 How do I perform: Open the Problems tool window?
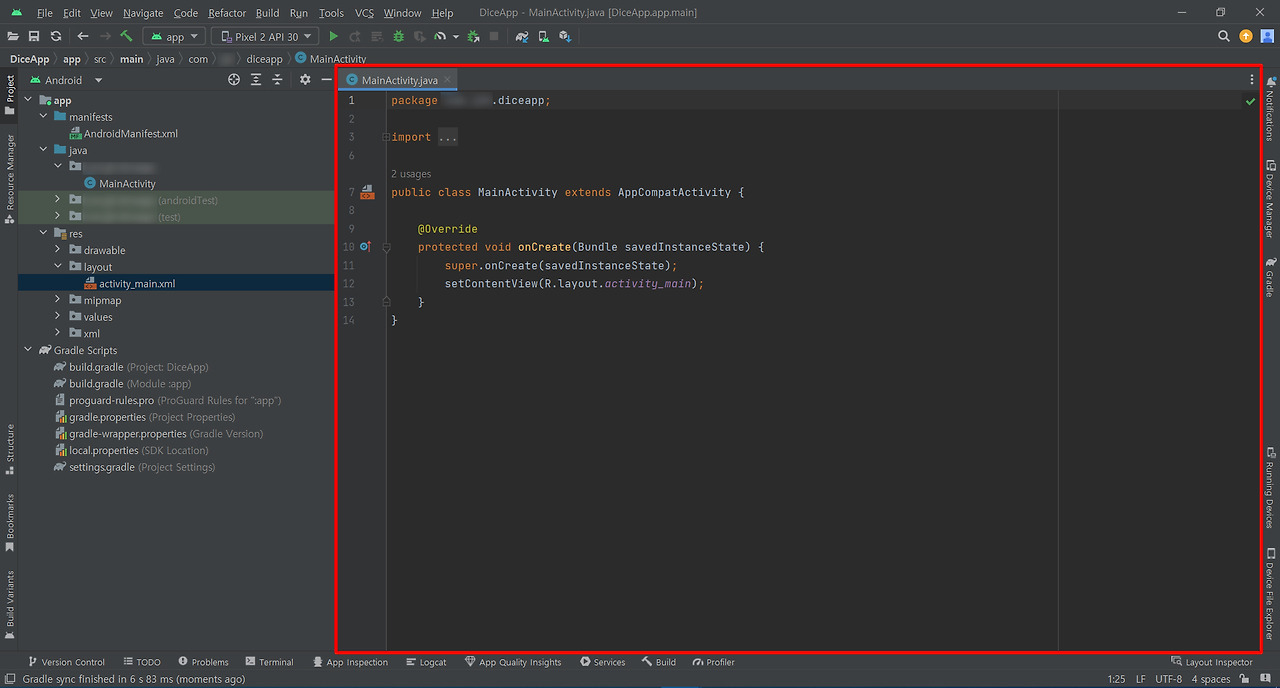pos(203,662)
